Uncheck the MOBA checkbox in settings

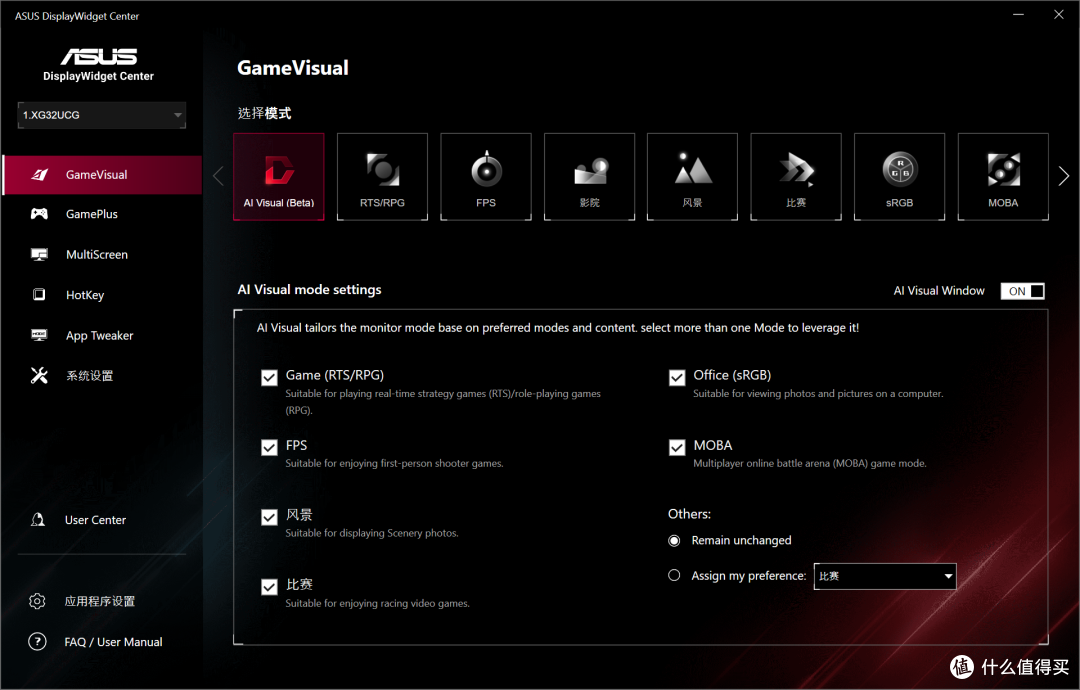point(677,448)
